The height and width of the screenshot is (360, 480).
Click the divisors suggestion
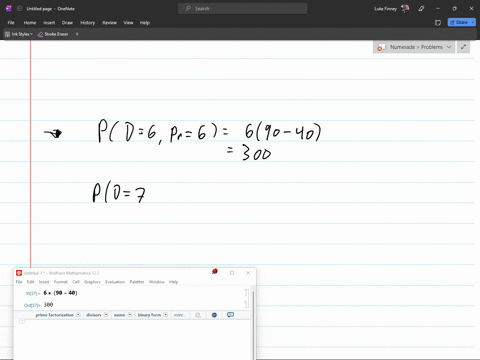94,315
